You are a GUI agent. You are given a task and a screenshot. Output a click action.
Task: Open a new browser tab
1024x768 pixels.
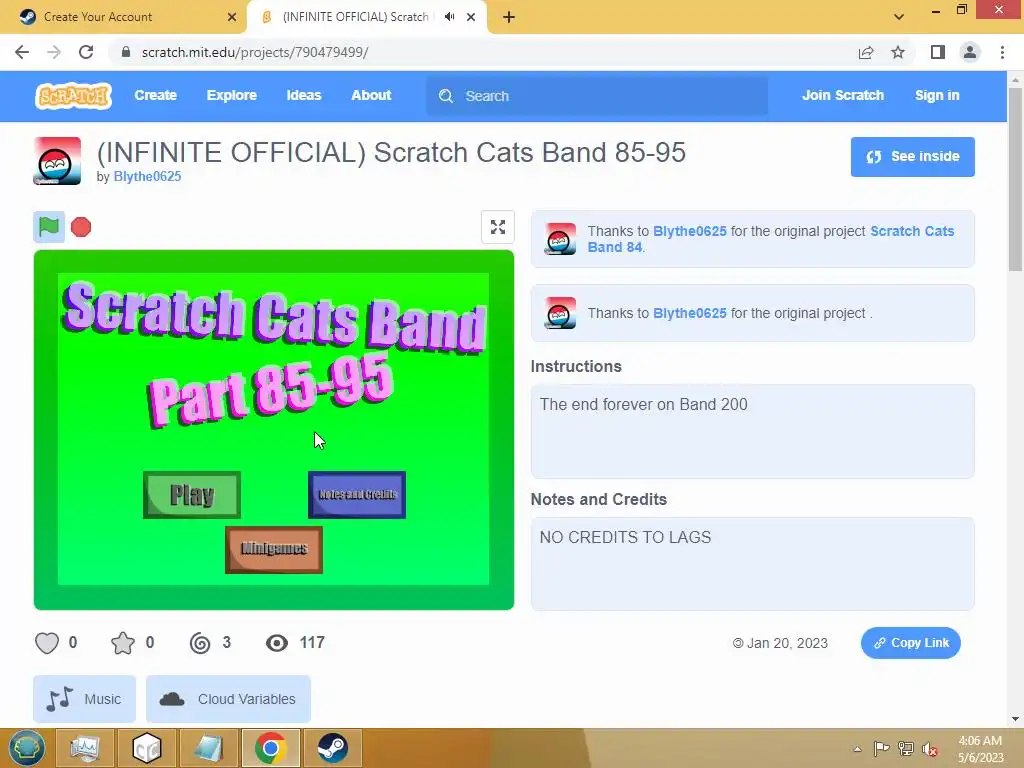(509, 17)
